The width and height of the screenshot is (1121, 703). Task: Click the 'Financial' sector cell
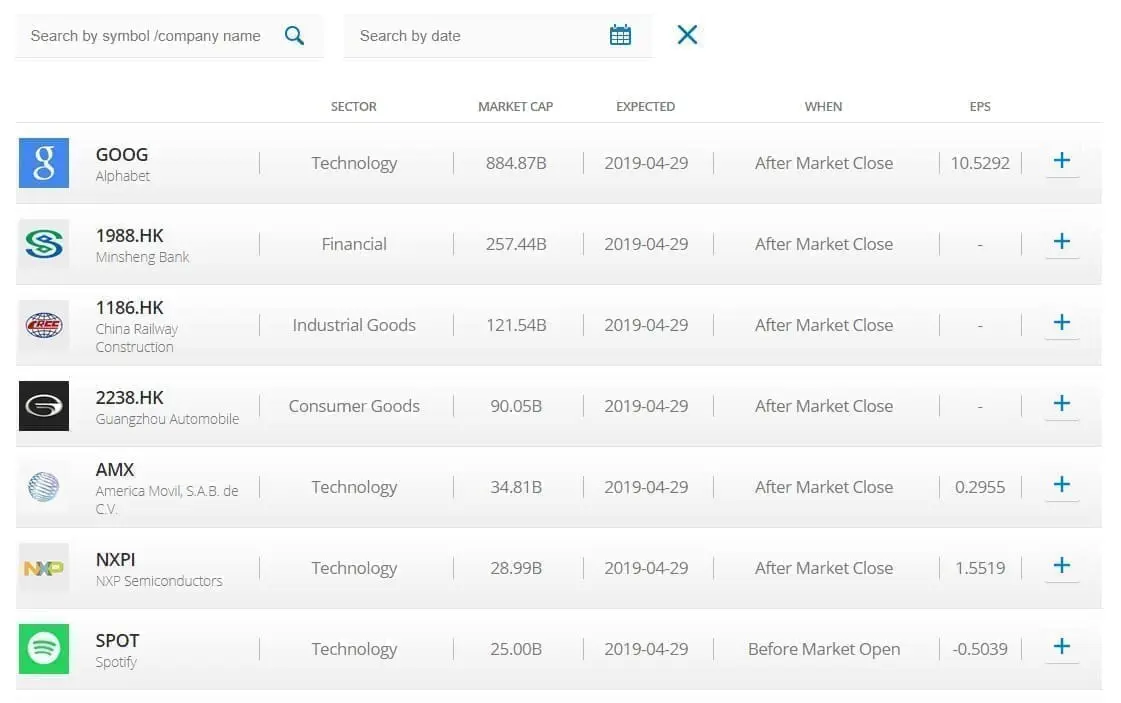354,244
